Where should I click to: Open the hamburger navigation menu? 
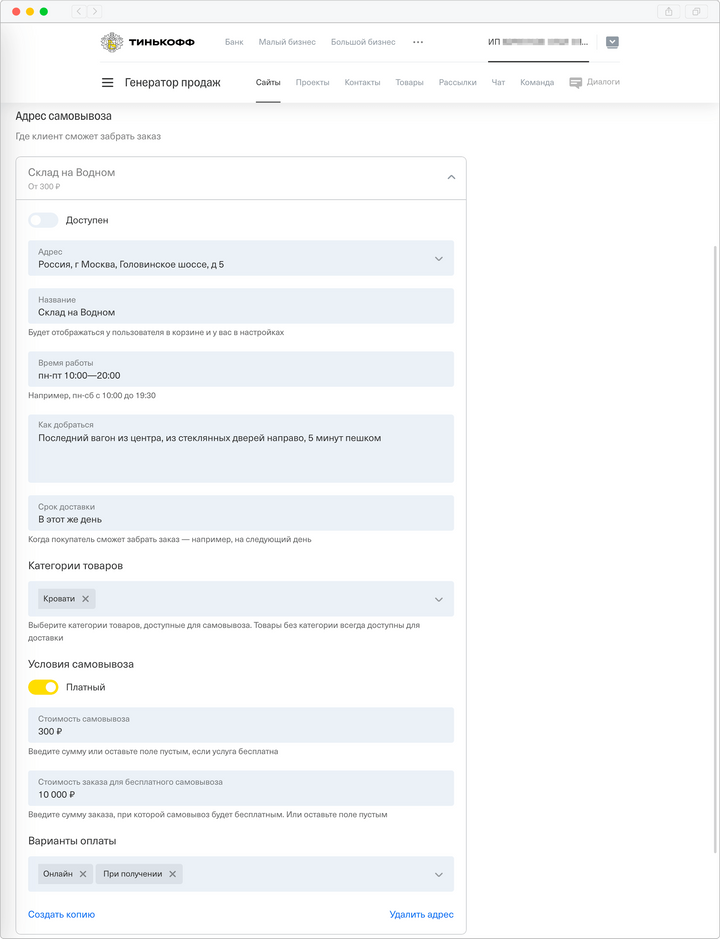click(x=108, y=83)
